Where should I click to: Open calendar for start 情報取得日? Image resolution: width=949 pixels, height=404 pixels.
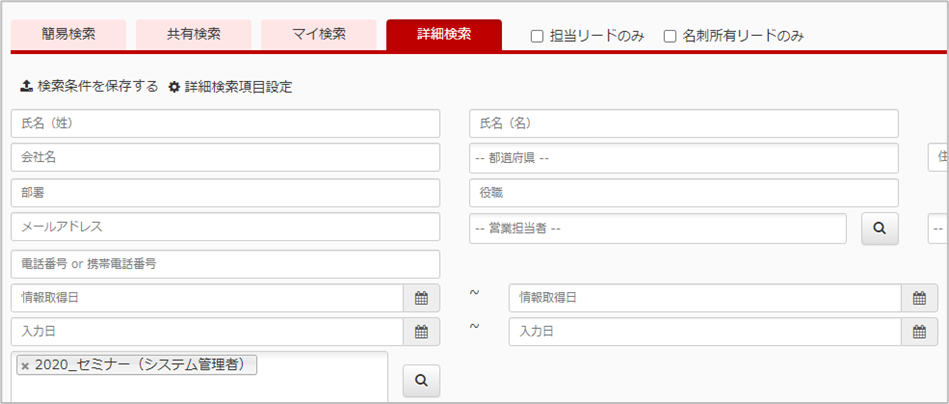pos(422,298)
